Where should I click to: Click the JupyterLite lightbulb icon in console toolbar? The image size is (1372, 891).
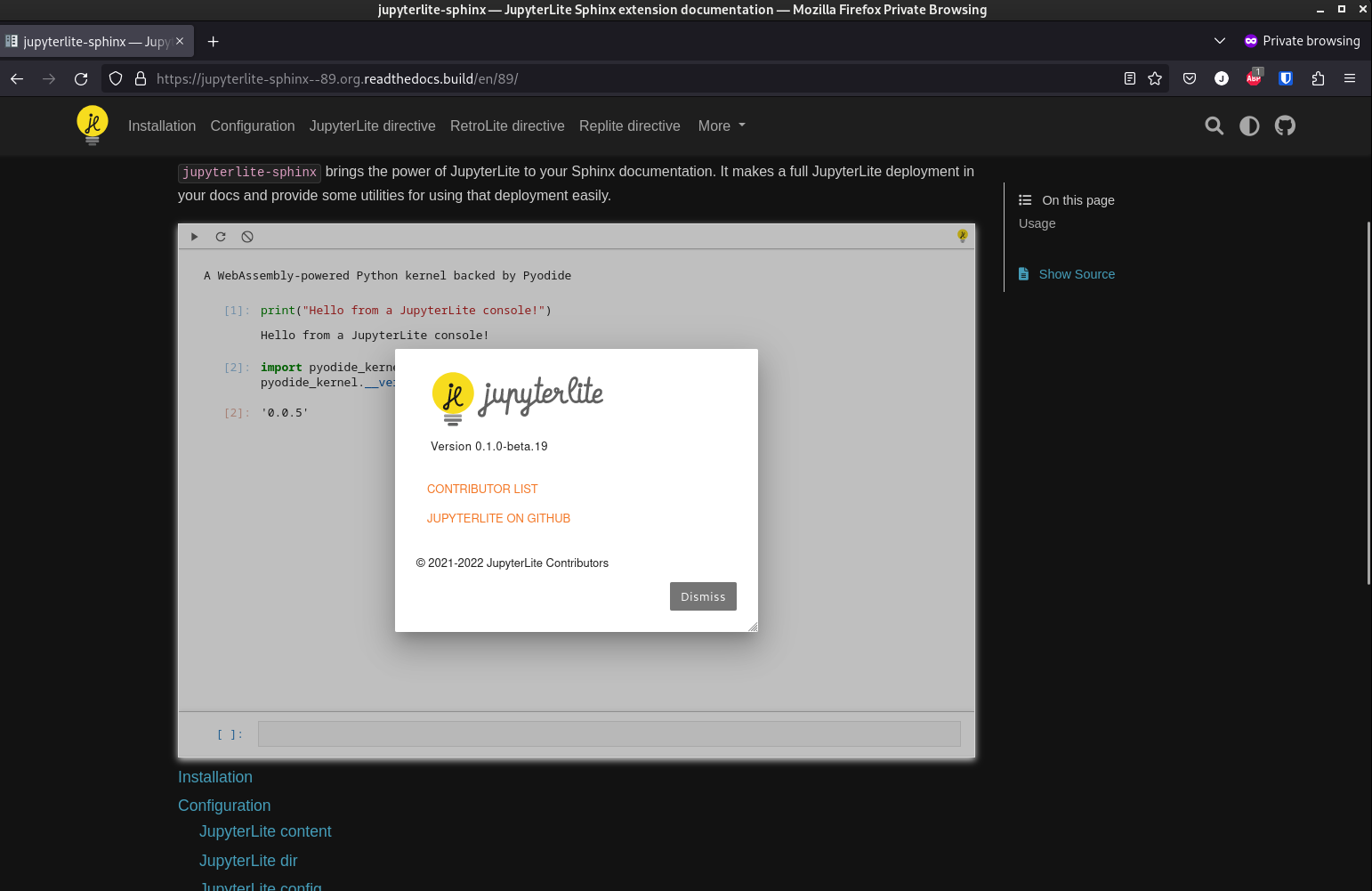tap(962, 236)
